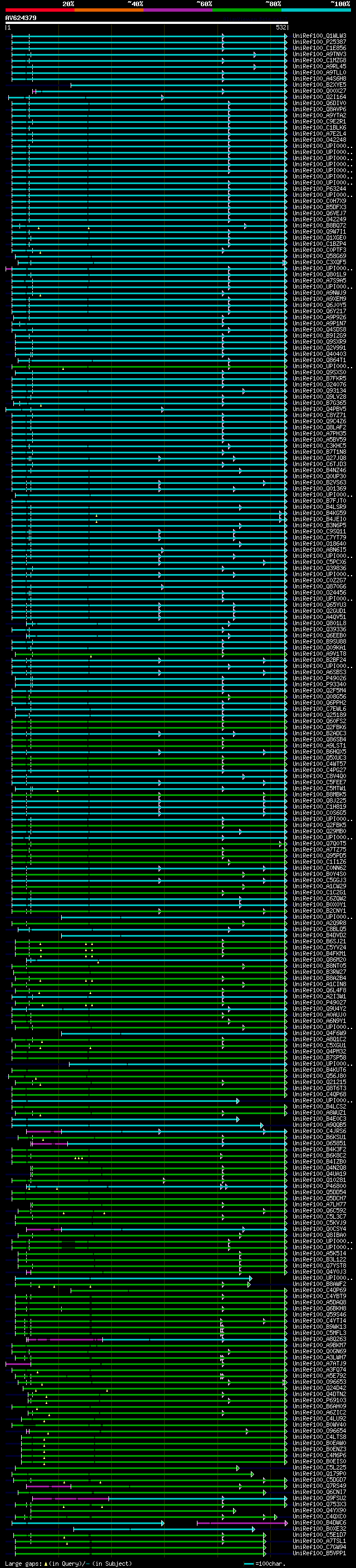Image resolution: width=356 pixels, height=1568 pixels.
Task: Click hit label UniRef100_Q58G69
Action: pos(319,256)
